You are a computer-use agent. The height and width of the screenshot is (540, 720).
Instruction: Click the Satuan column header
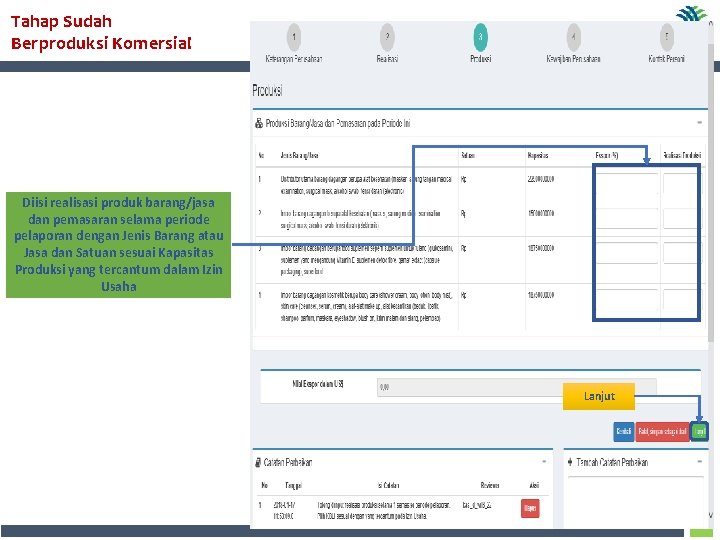(x=467, y=156)
